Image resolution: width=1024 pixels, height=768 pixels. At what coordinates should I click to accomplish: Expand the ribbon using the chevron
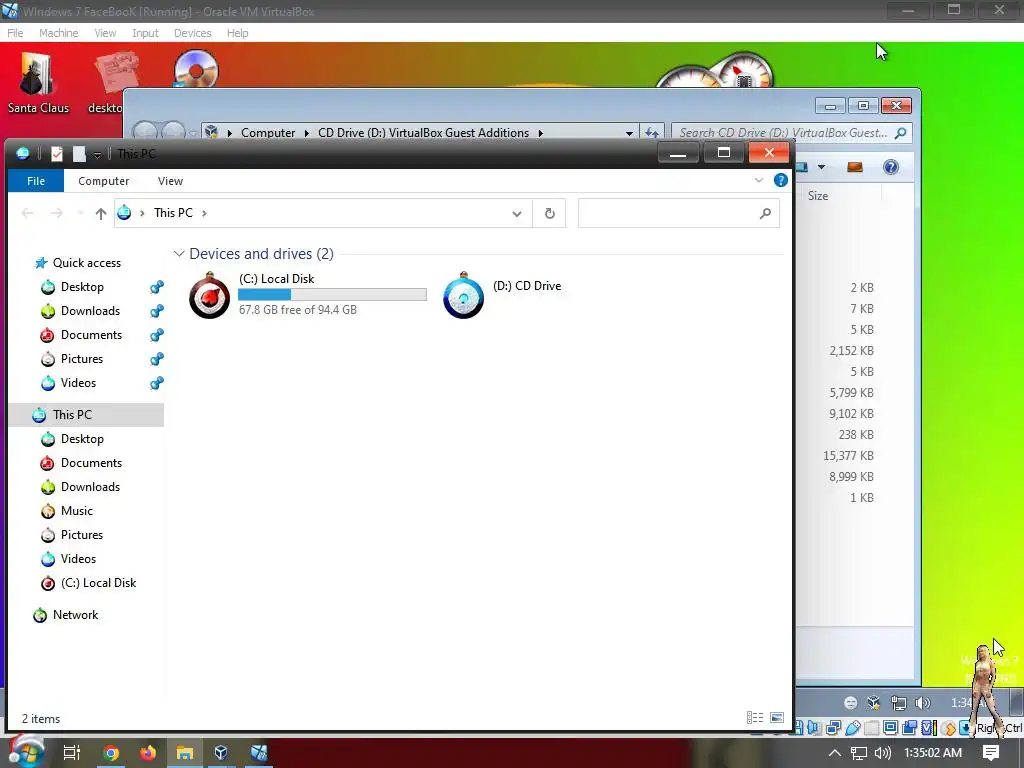coord(758,180)
